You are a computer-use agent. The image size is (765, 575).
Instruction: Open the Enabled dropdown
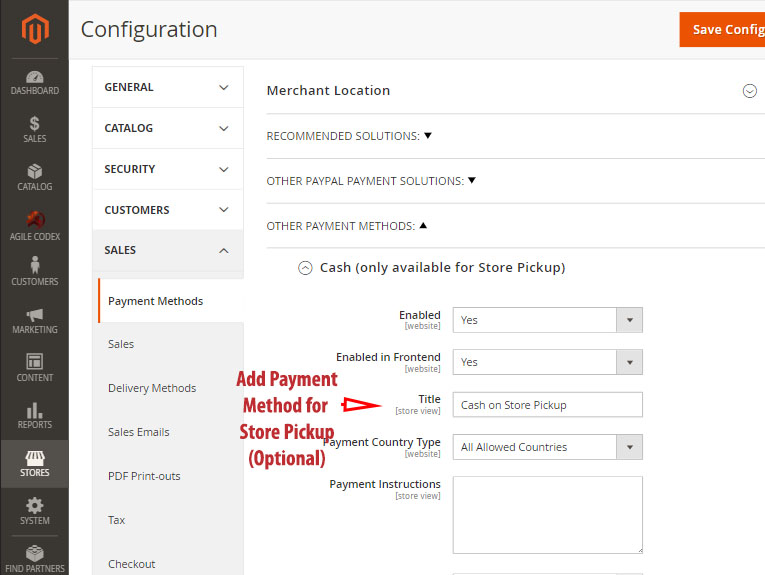point(547,320)
